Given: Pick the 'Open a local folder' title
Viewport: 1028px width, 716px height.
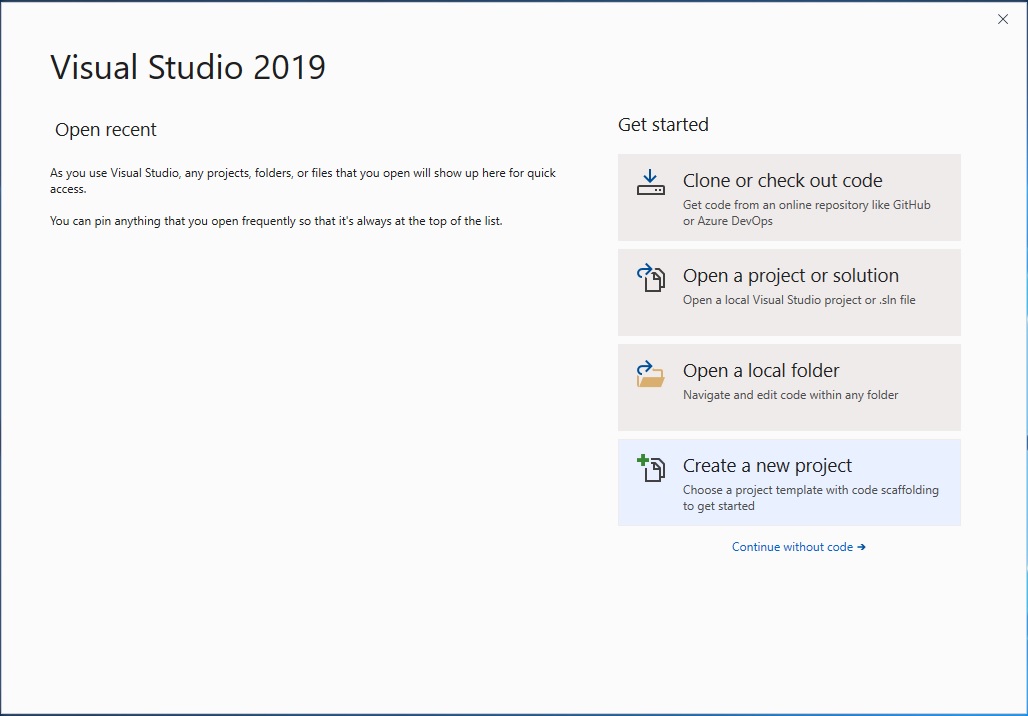Looking at the screenshot, I should [761, 370].
